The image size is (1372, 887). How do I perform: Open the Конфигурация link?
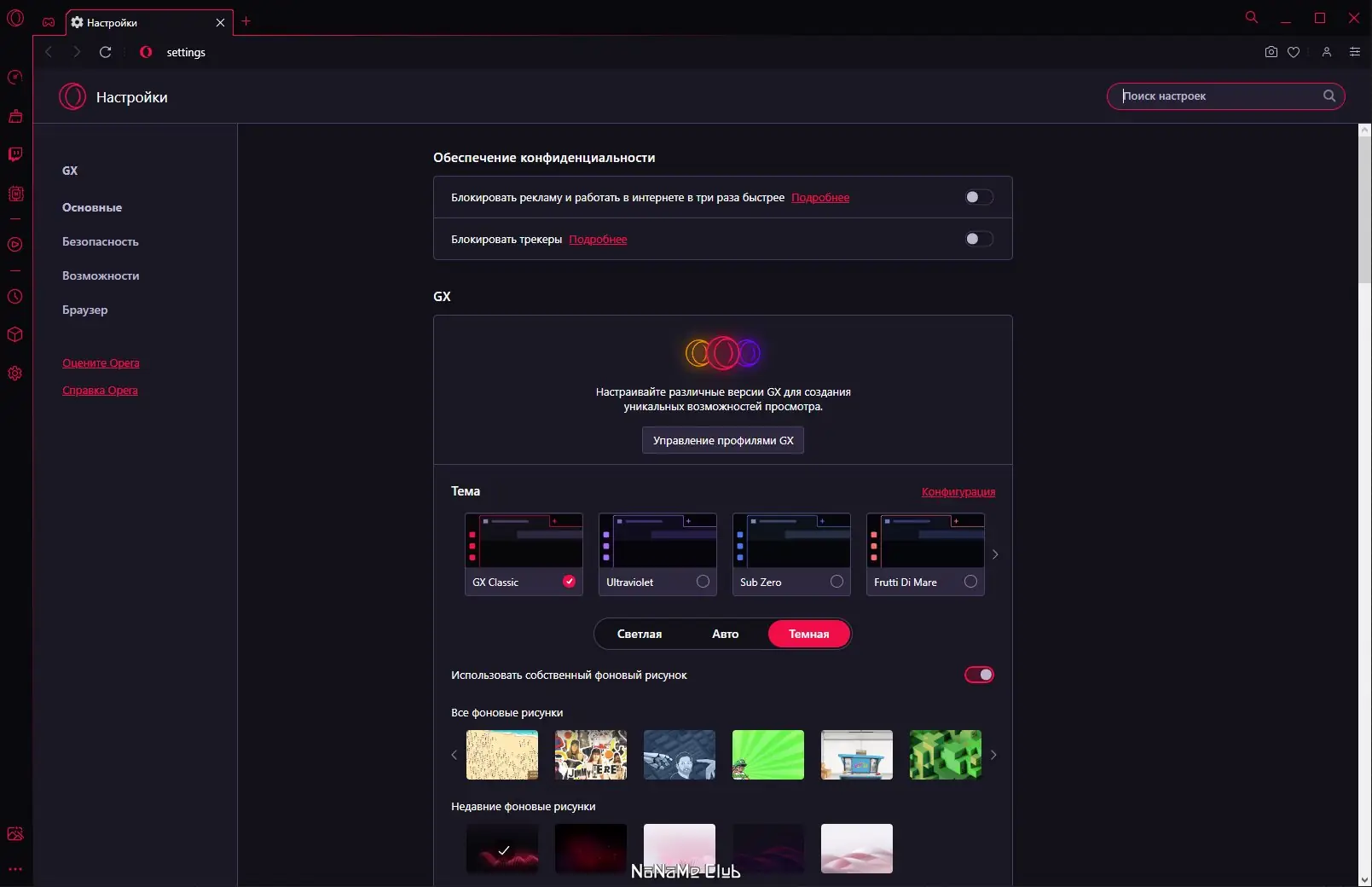[958, 491]
